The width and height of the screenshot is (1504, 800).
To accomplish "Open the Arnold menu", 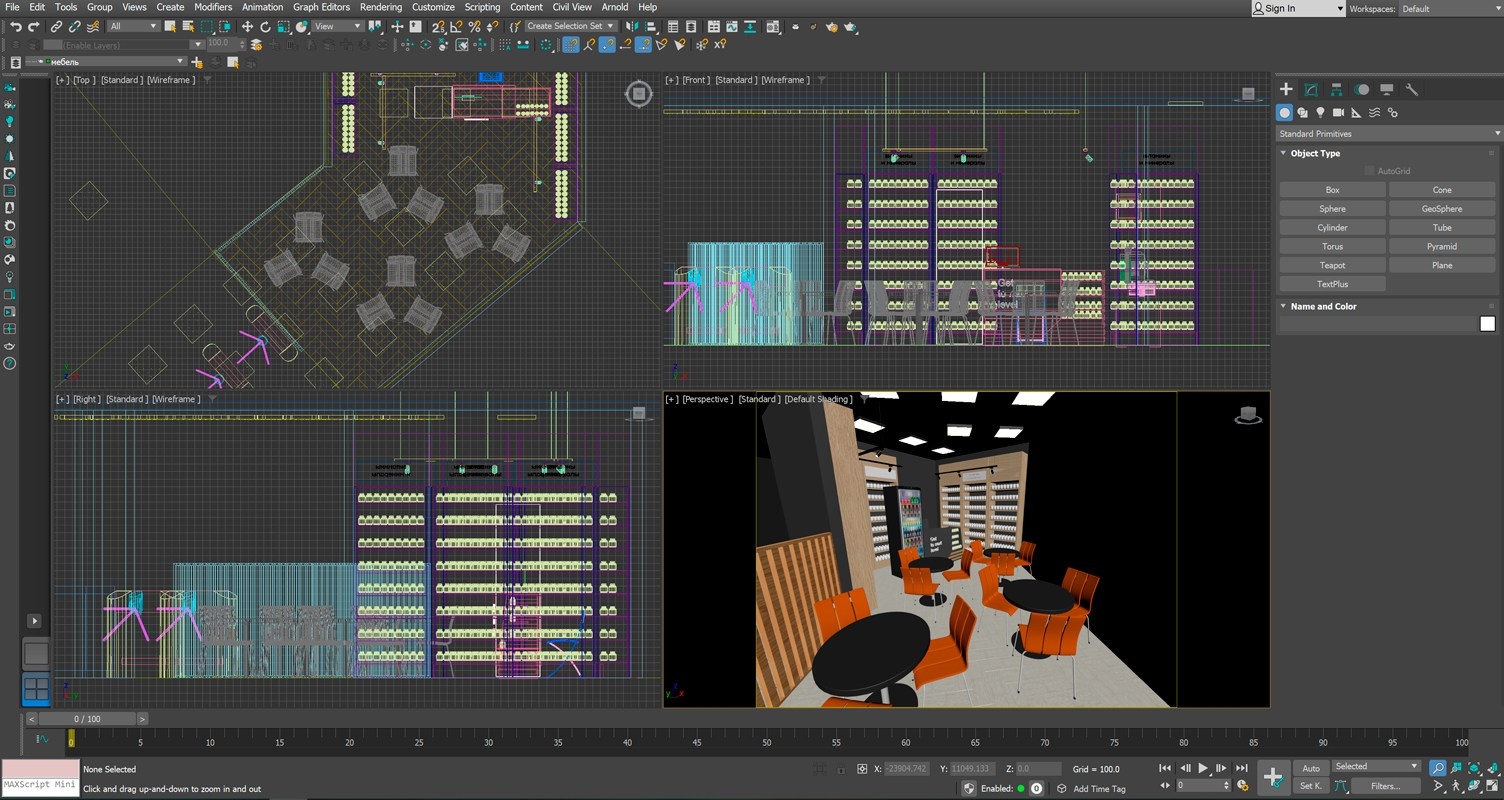I will point(615,7).
